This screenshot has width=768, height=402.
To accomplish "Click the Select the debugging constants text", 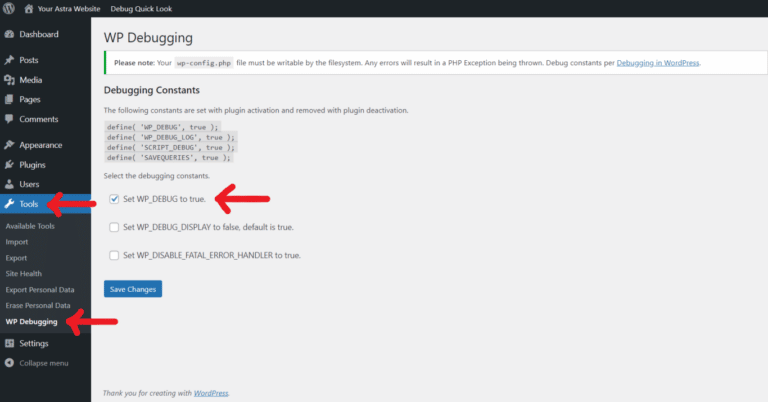I will coord(157,176).
